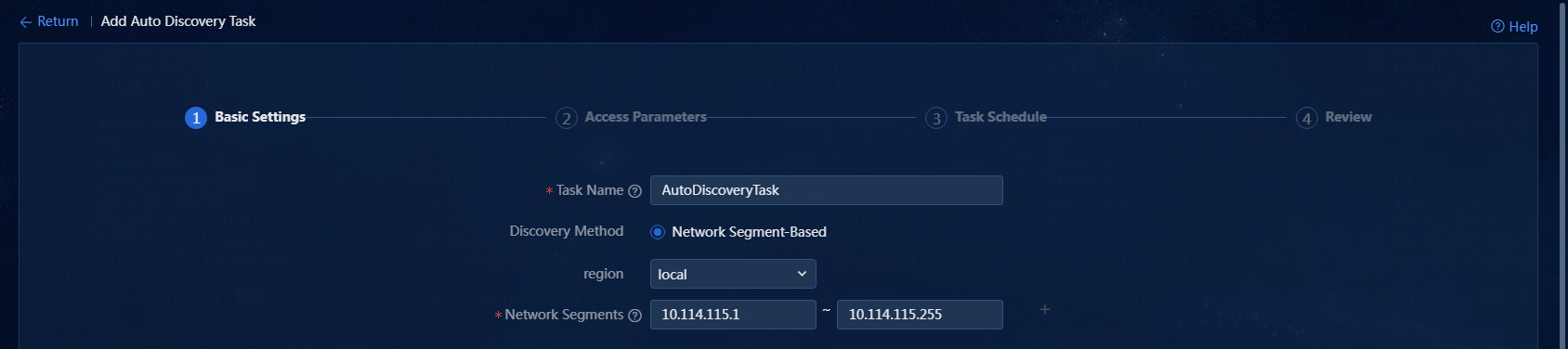
Task: Click the back arrow icon beside Return
Action: (x=25, y=21)
